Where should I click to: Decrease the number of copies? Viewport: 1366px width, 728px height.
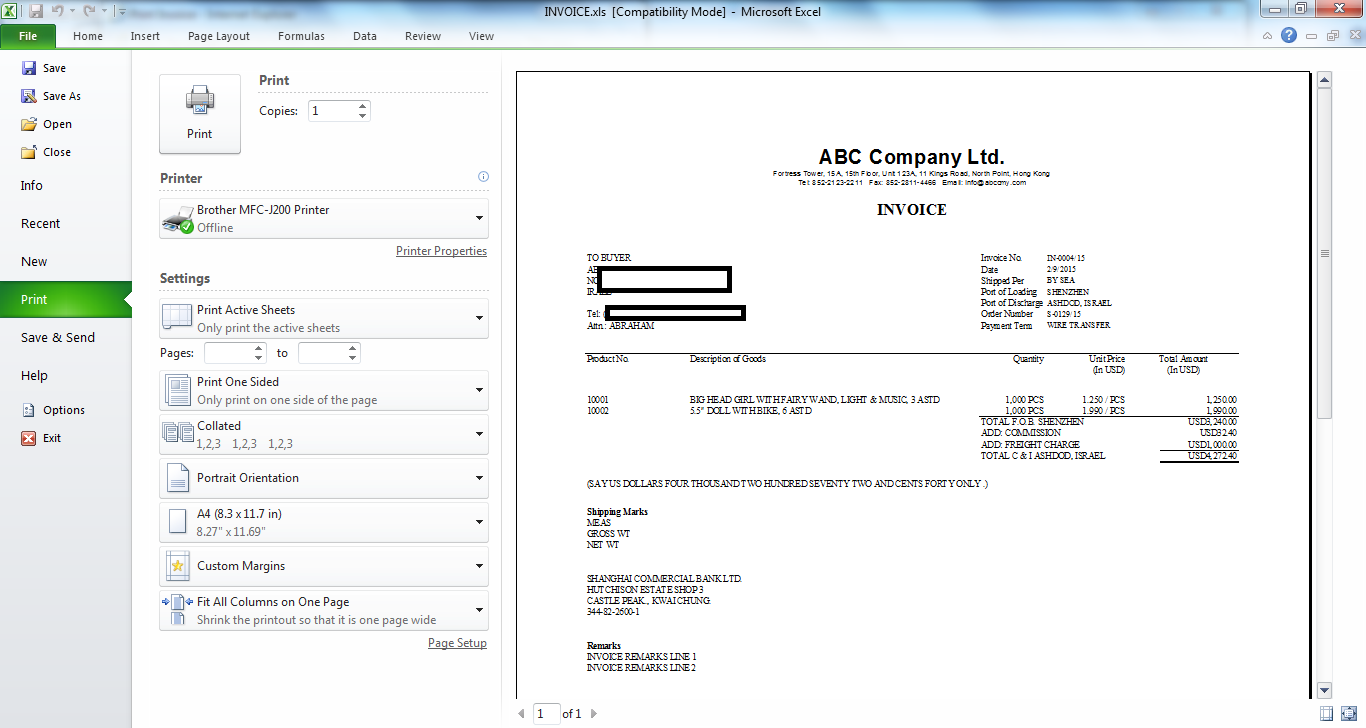coord(363,116)
